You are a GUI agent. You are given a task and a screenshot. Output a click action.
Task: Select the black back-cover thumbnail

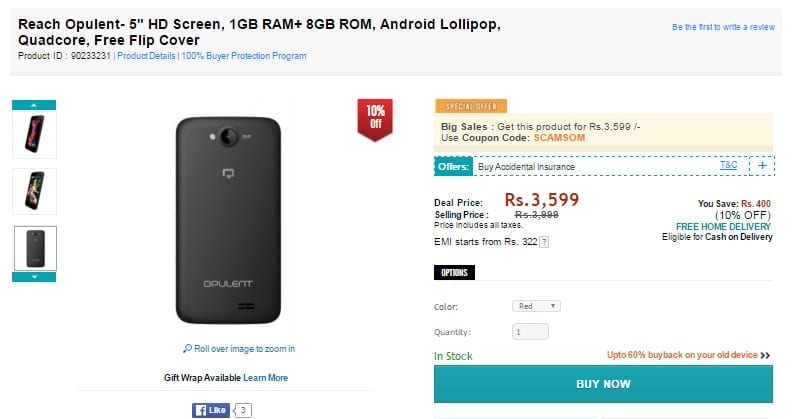(35, 248)
